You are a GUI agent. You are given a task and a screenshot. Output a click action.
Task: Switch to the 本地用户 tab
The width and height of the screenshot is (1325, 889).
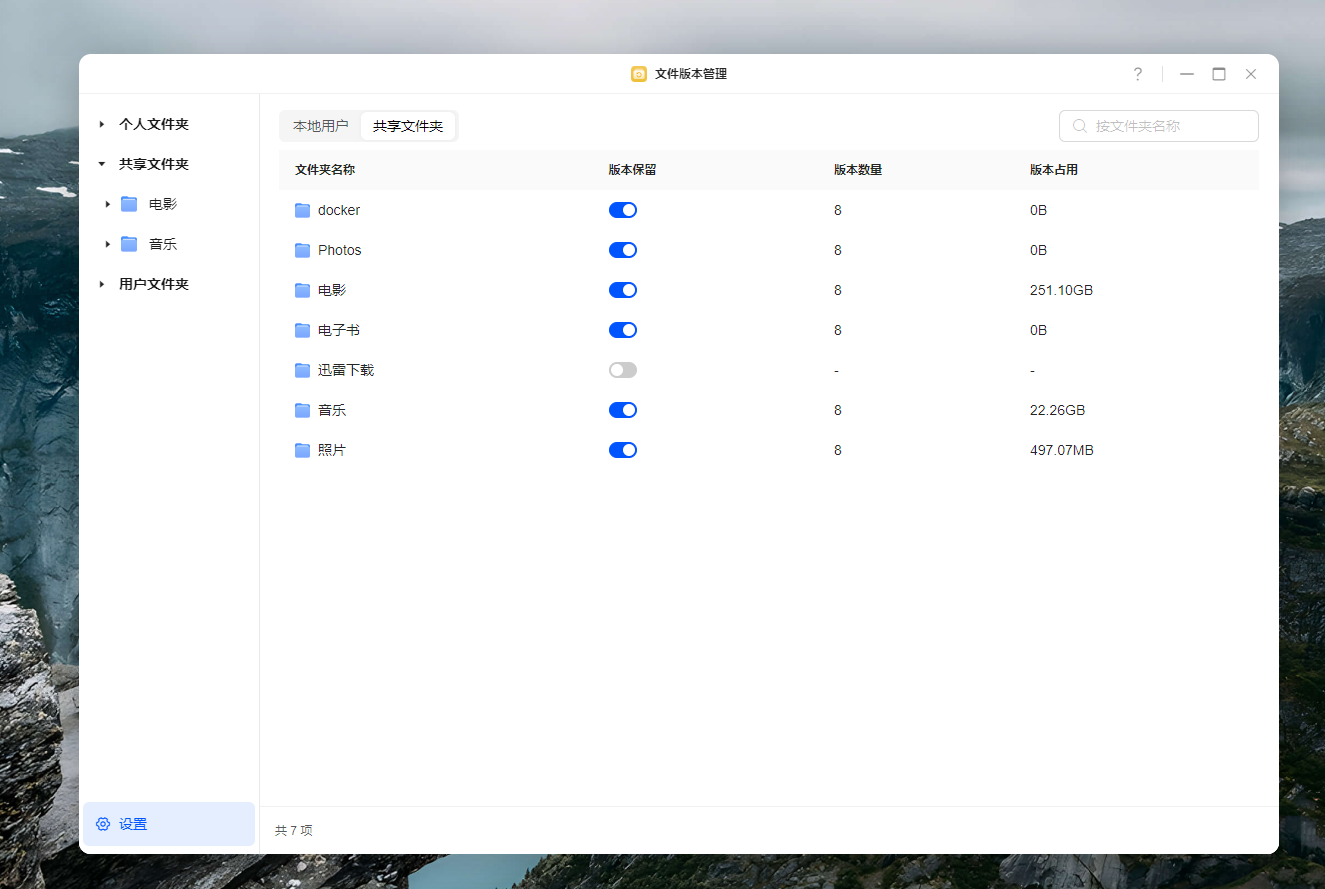click(x=320, y=126)
